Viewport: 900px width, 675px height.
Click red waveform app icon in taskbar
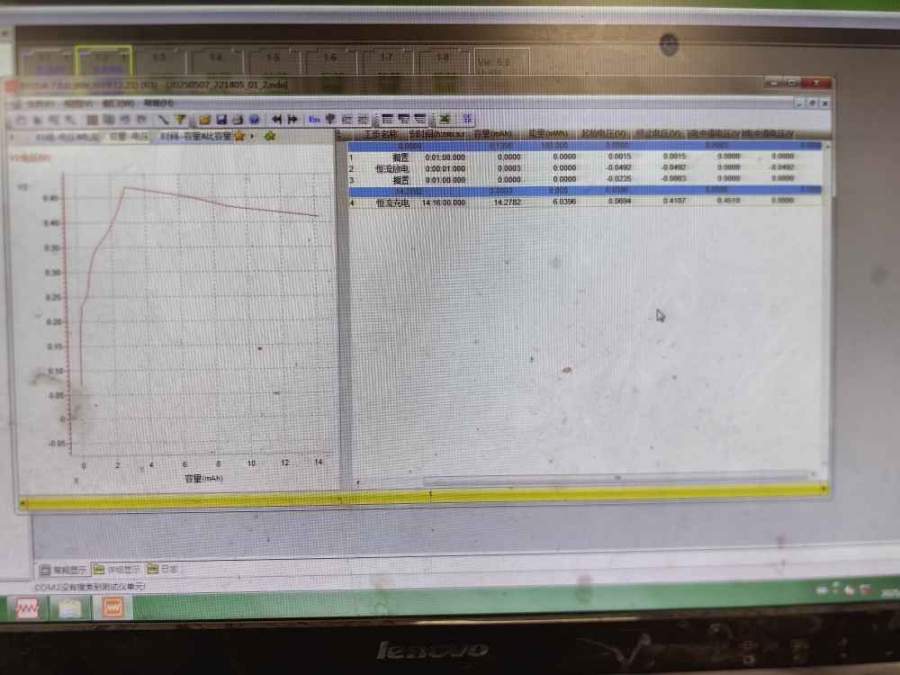(27, 608)
